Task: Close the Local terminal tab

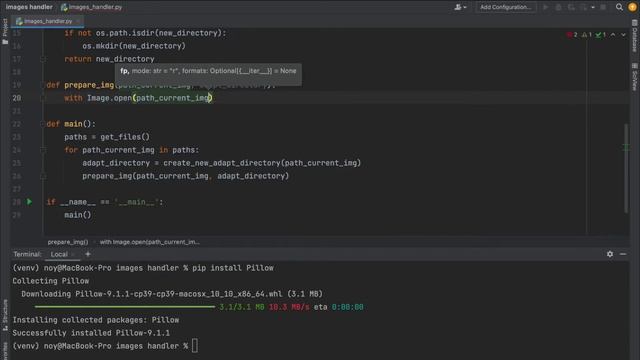Action: coord(73,254)
